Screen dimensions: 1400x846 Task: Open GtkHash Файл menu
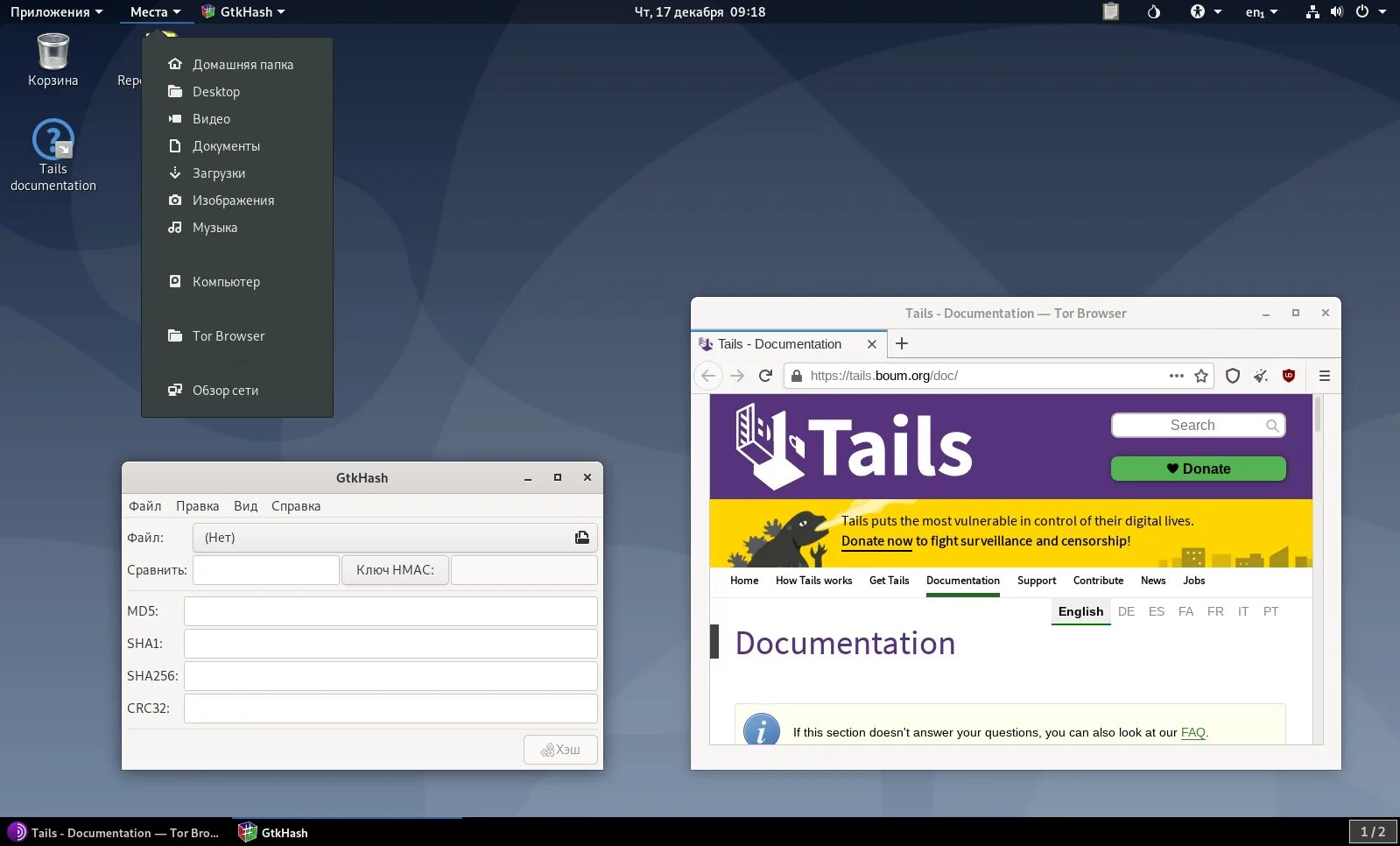pyautogui.click(x=145, y=505)
